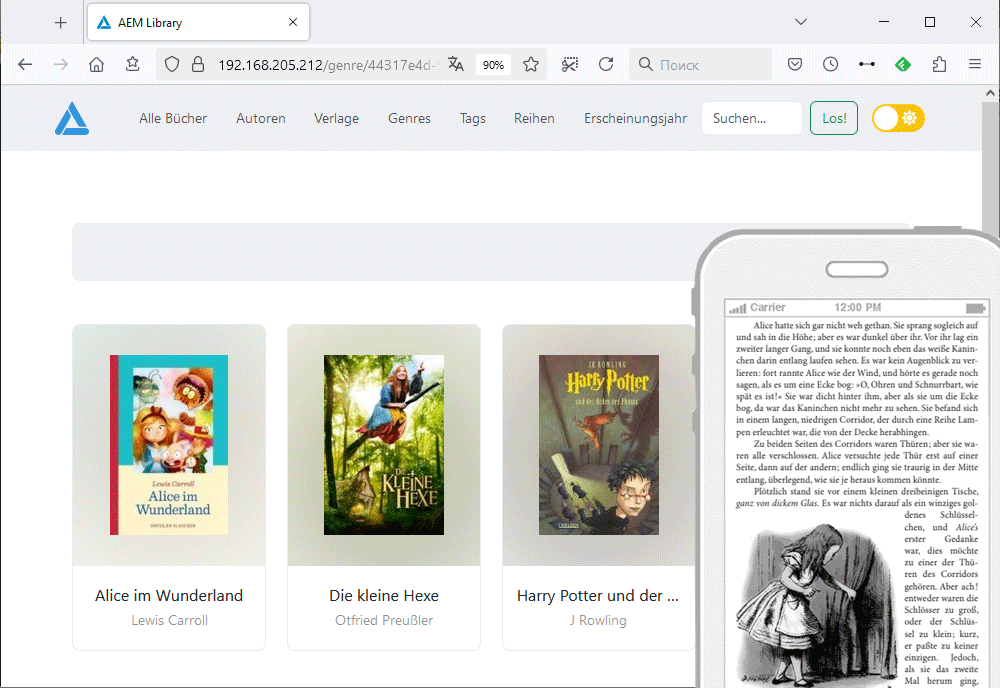
Task: Open the Pocket save icon
Action: [x=794, y=65]
